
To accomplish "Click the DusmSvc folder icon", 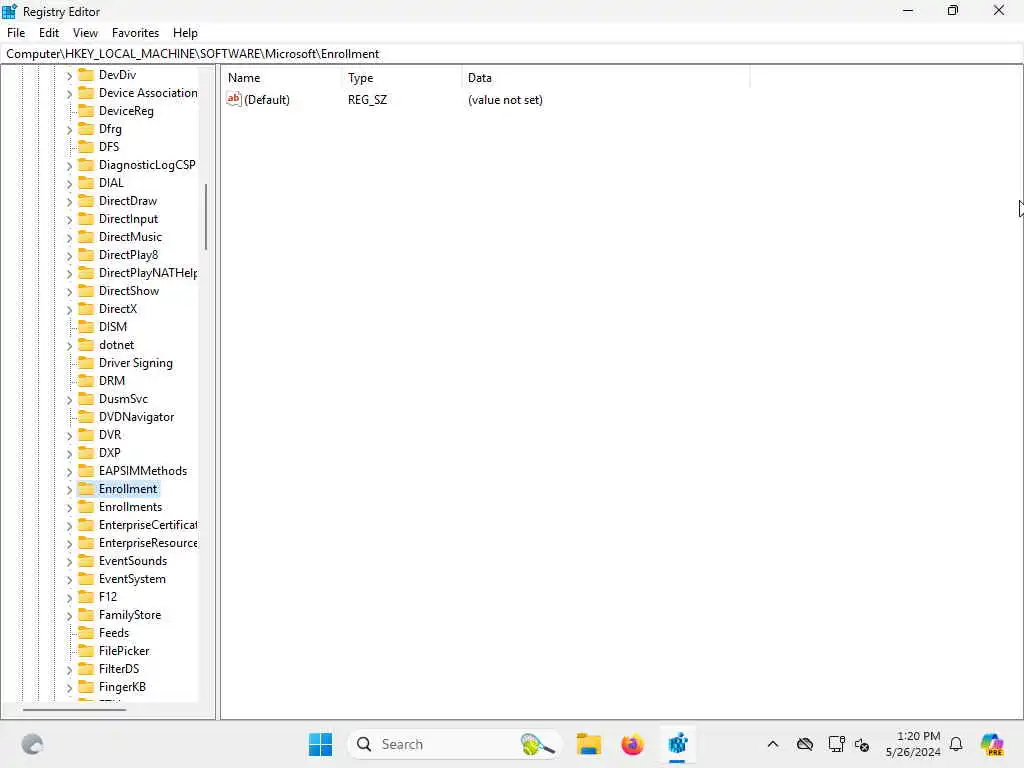I will click(86, 398).
